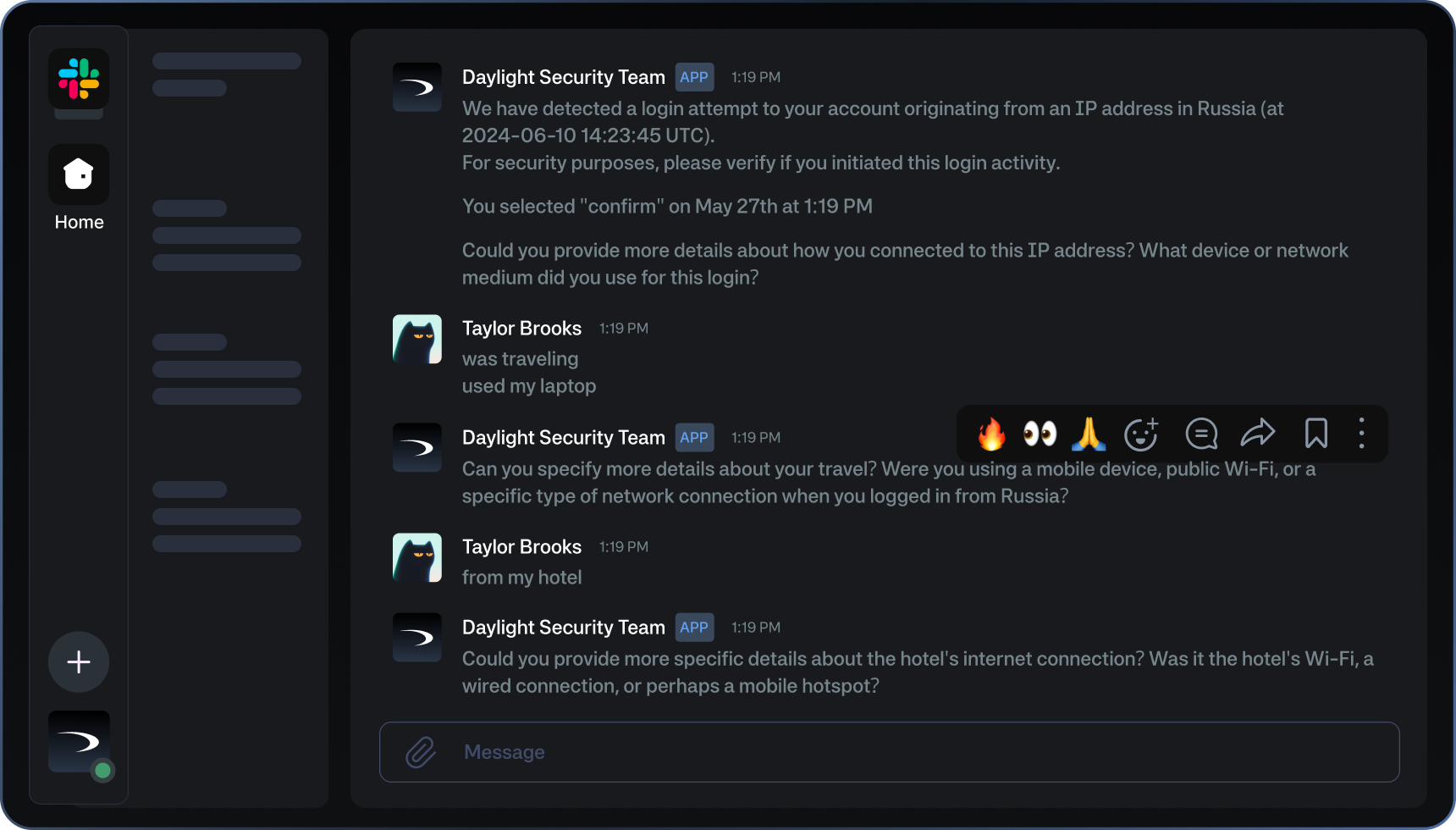Viewport: 1456px width, 830px height.
Task: Open the add reaction emoji picker
Action: 1141,434
